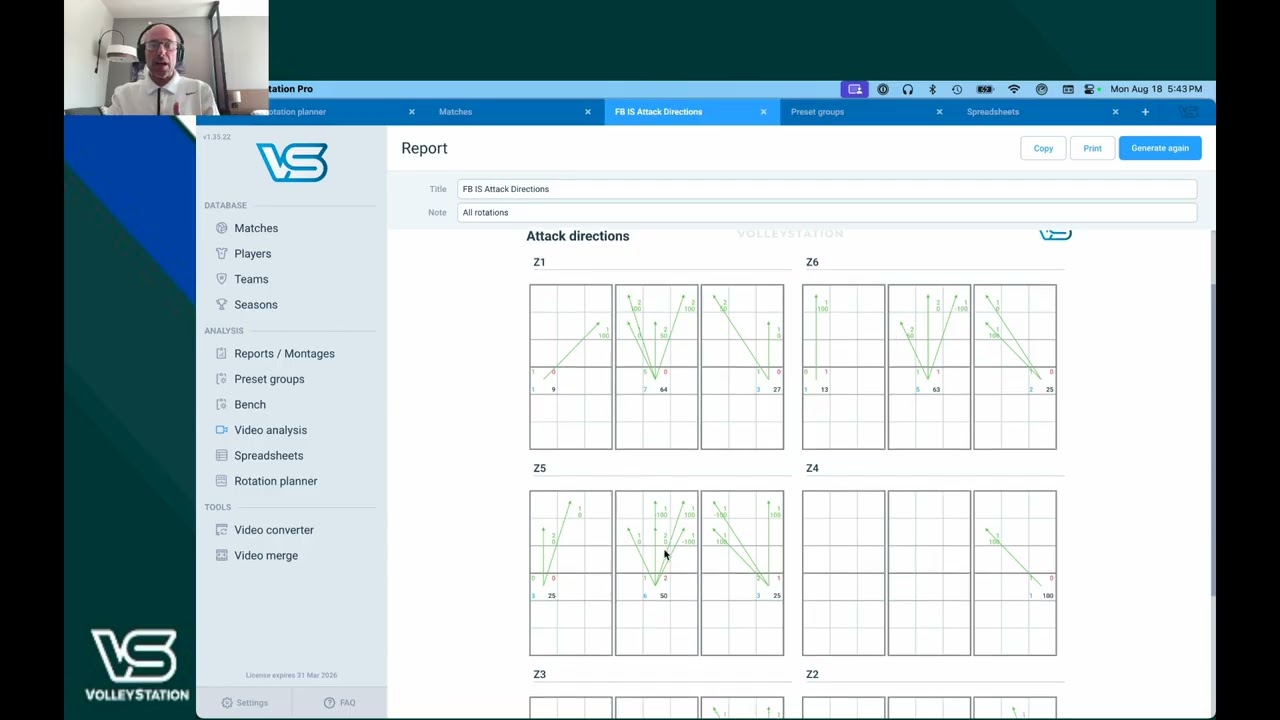Open the FAQ help link
The width and height of the screenshot is (1280, 720).
coord(340,703)
